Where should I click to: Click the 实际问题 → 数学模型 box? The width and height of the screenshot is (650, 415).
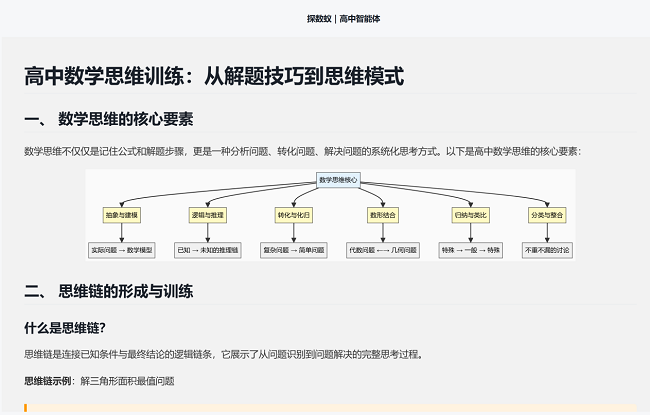pos(121,250)
